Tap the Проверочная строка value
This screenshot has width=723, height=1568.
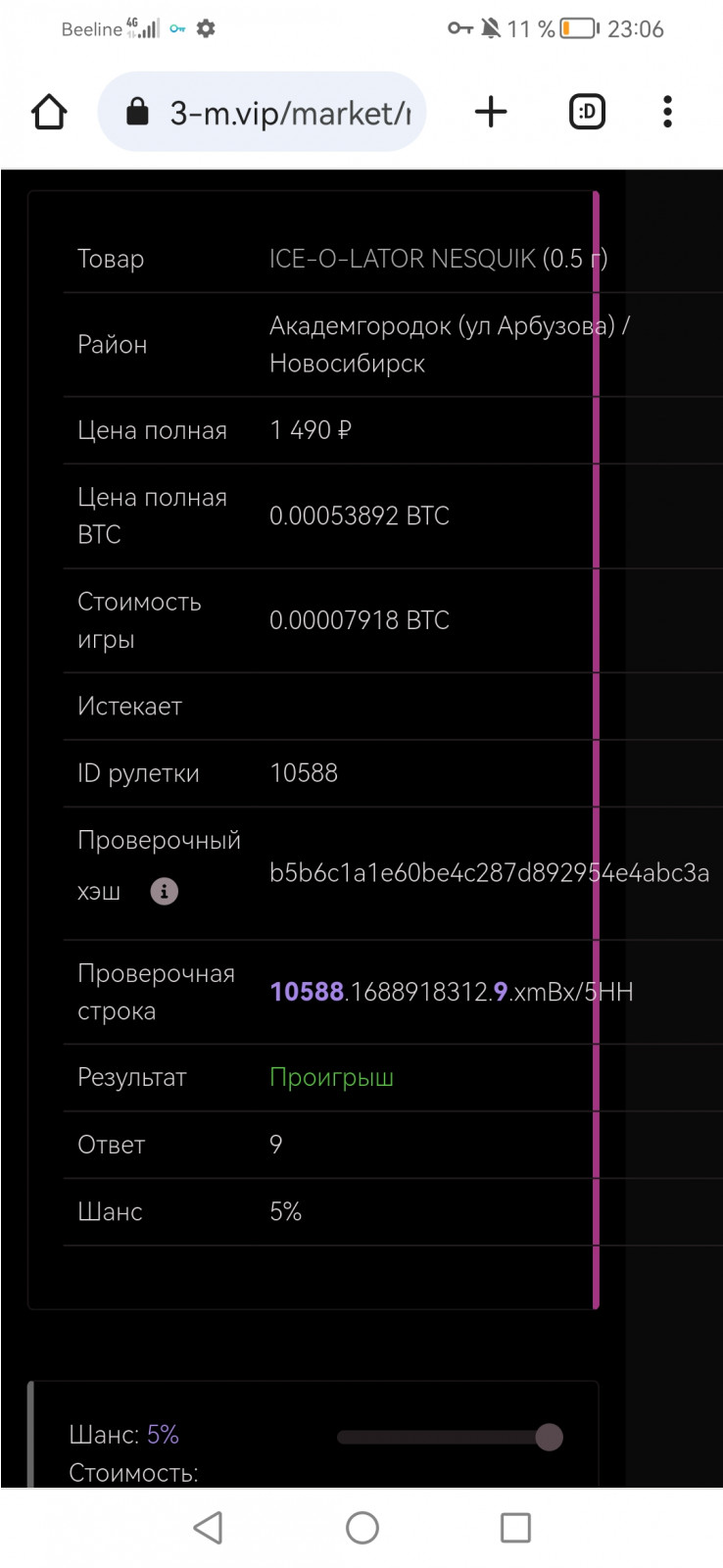(x=451, y=992)
